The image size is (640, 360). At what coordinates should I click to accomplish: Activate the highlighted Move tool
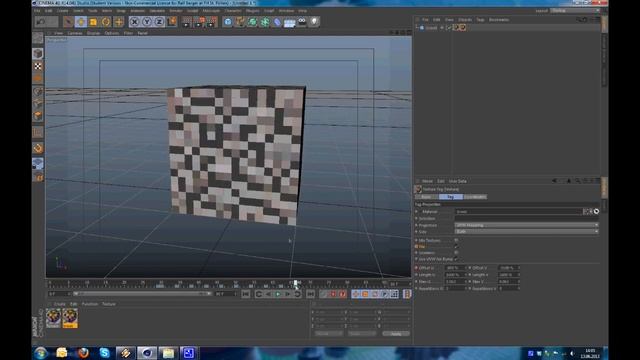coord(81,22)
